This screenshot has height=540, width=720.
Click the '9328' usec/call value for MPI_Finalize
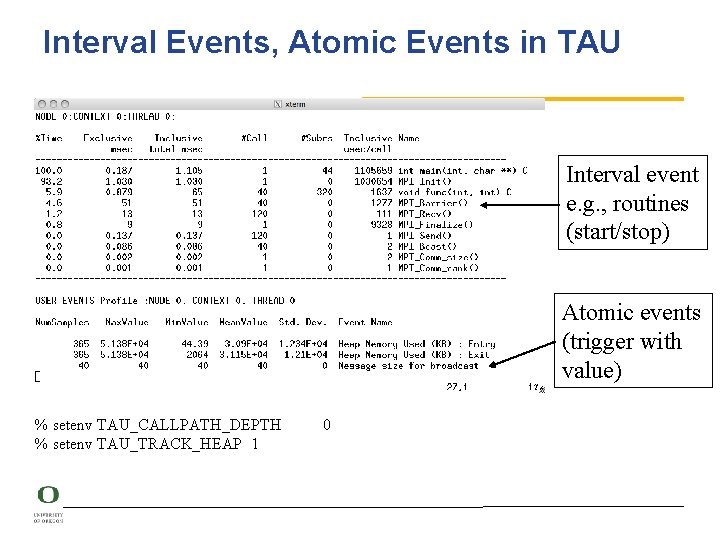click(x=382, y=225)
